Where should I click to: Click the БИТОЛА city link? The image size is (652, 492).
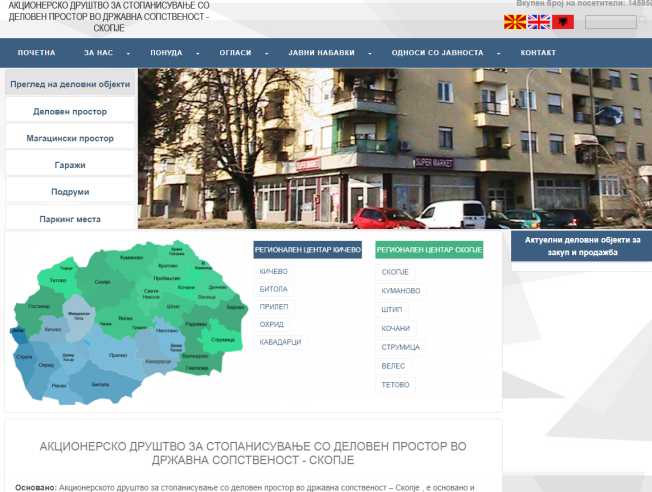tap(273, 289)
